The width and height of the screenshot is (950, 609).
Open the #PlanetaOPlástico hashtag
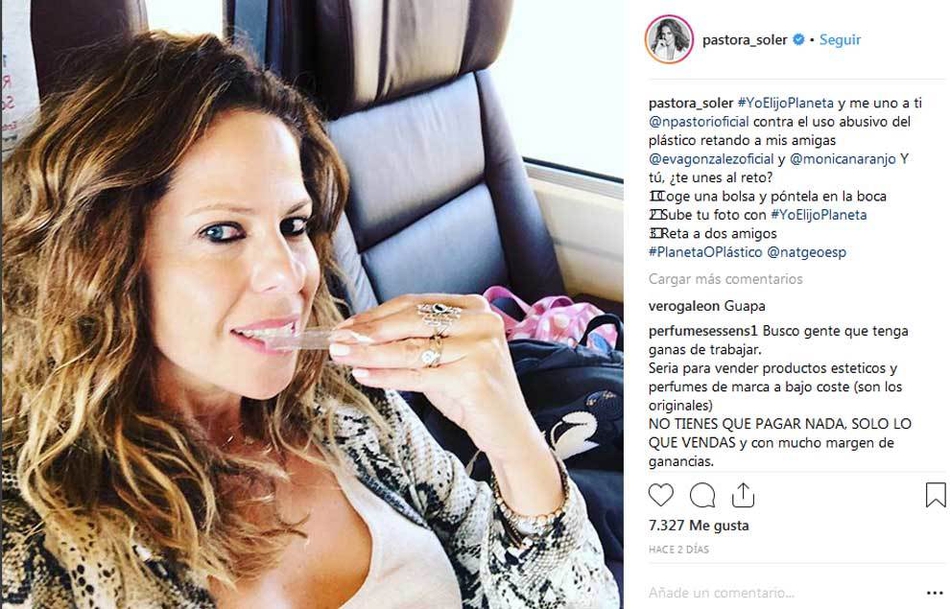click(705, 252)
